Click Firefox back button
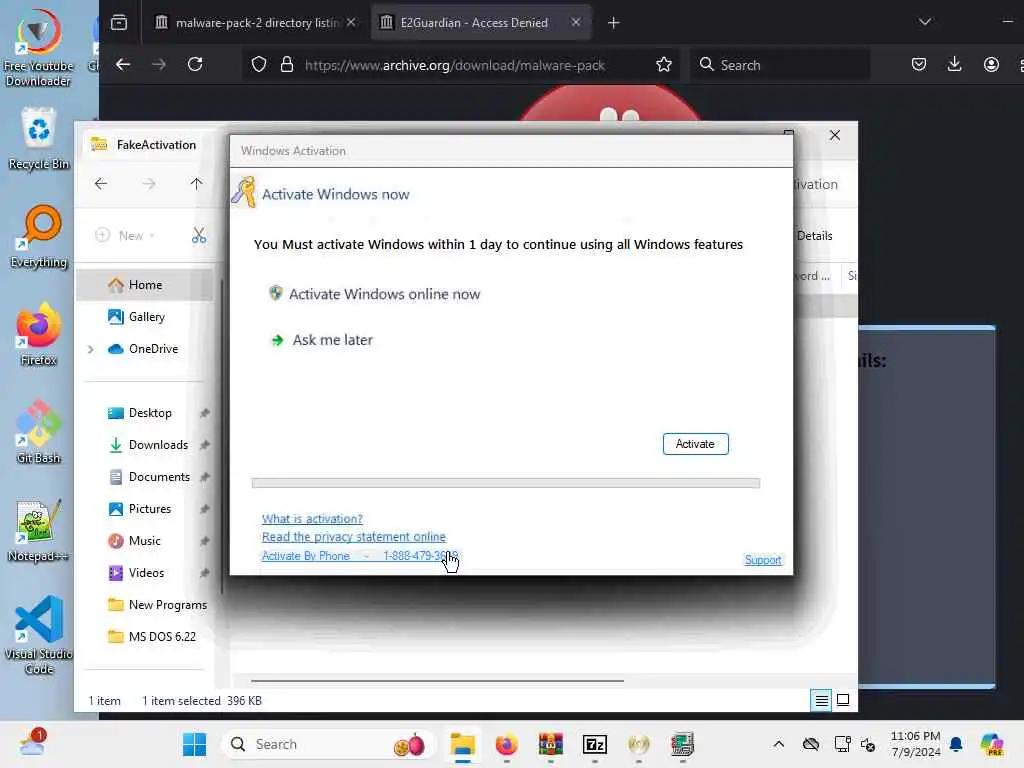1024x768 pixels. point(123,65)
